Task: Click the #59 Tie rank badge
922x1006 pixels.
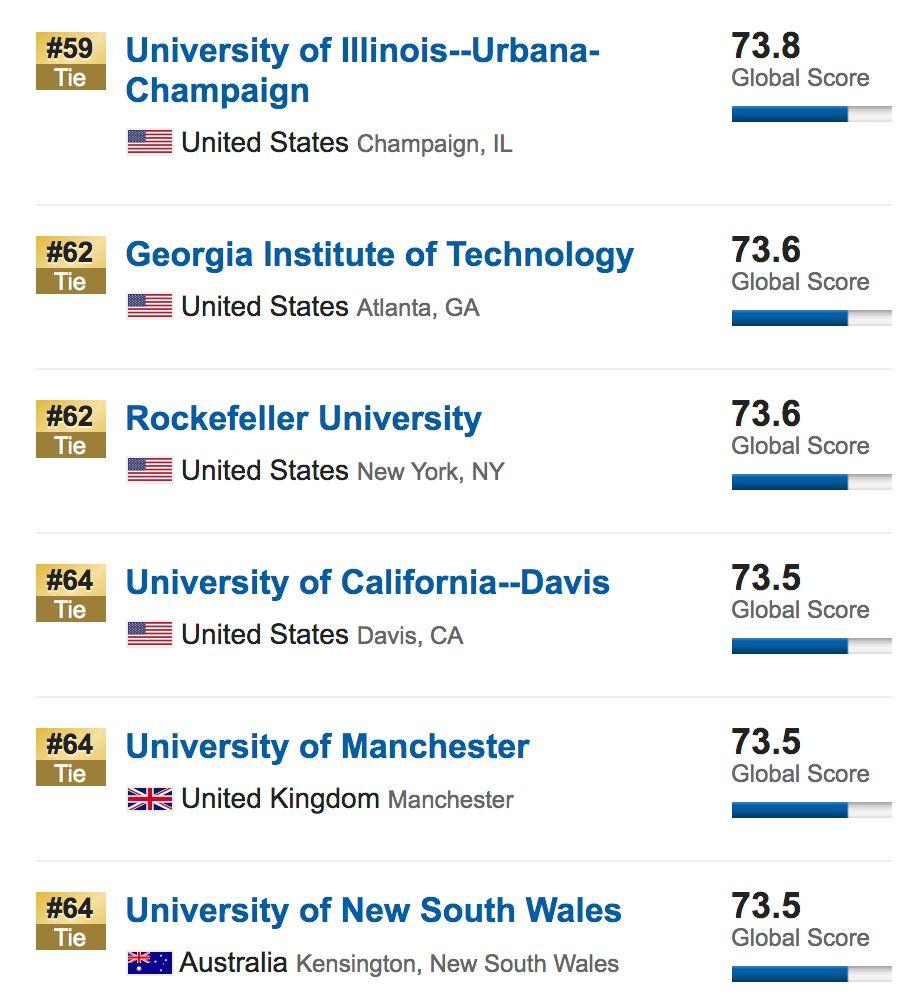Action: tap(70, 62)
